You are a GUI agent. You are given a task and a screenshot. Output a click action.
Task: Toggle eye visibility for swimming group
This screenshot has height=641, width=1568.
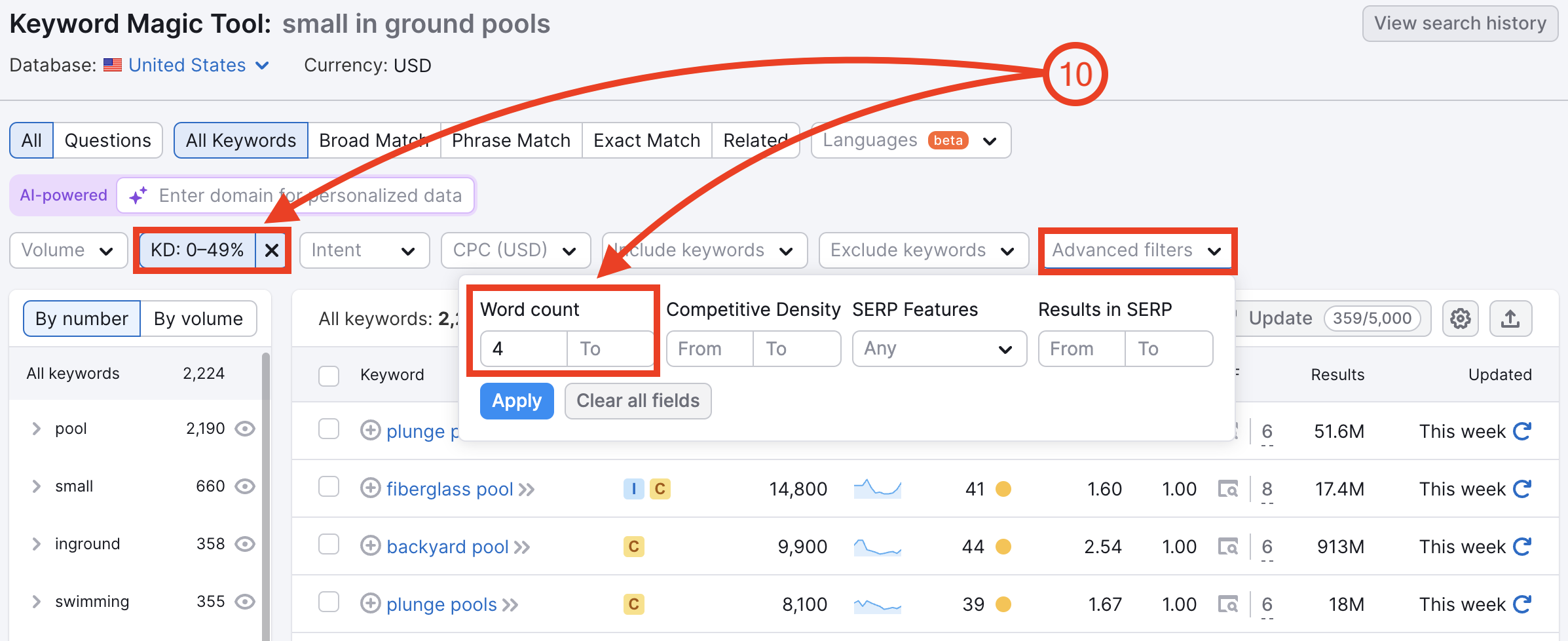click(245, 602)
